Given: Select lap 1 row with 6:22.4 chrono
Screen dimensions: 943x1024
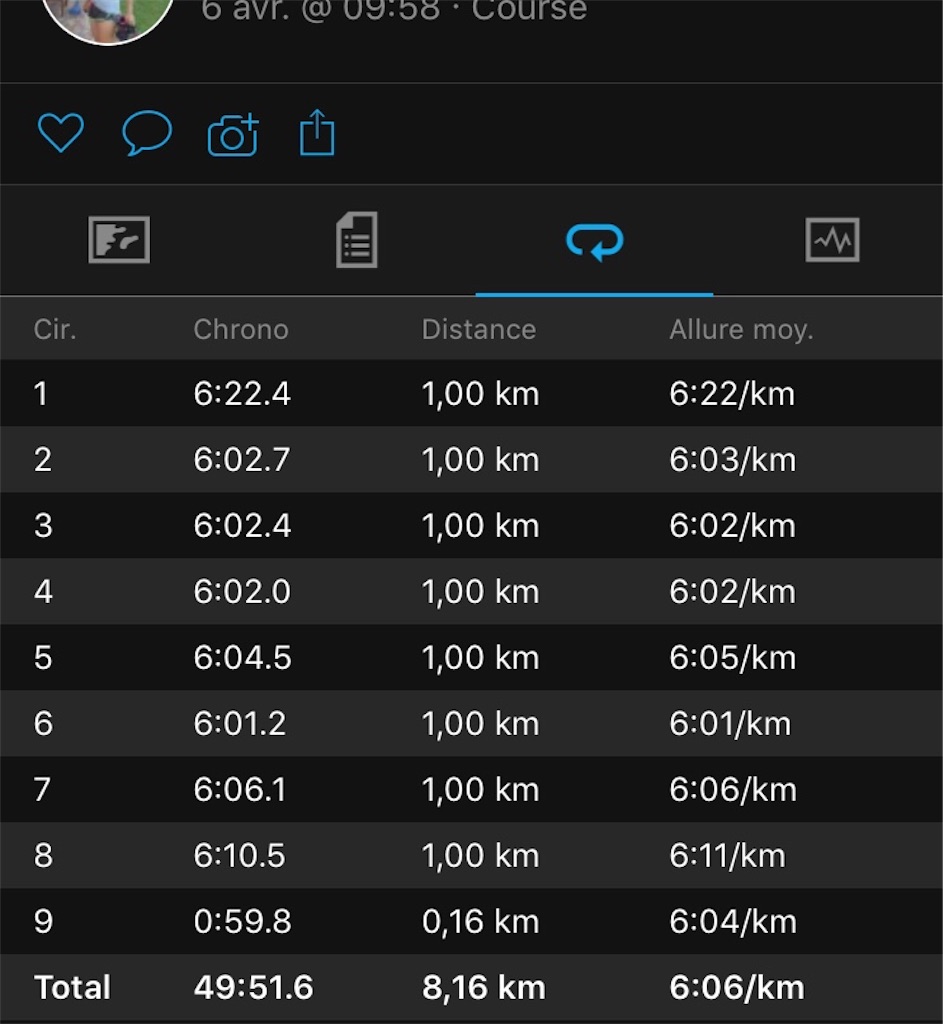Looking at the screenshot, I should pyautogui.click(x=472, y=393).
